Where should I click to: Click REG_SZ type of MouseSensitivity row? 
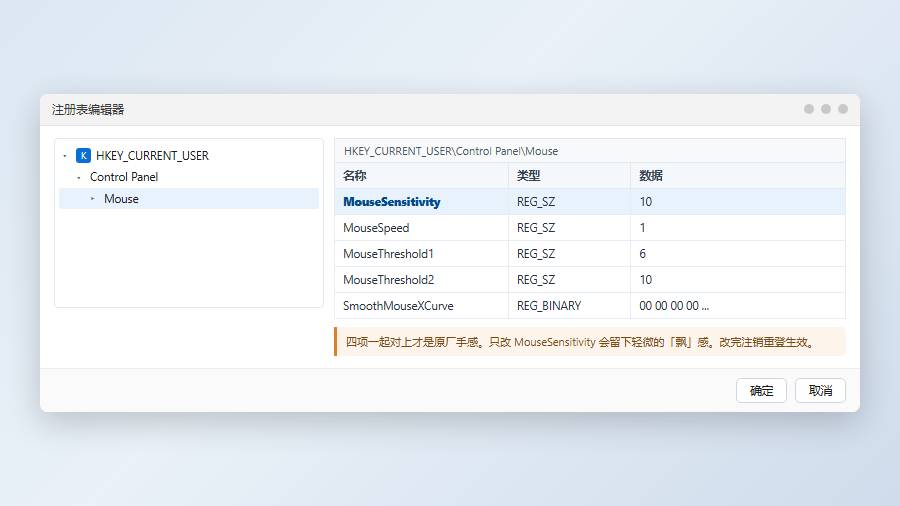point(536,202)
